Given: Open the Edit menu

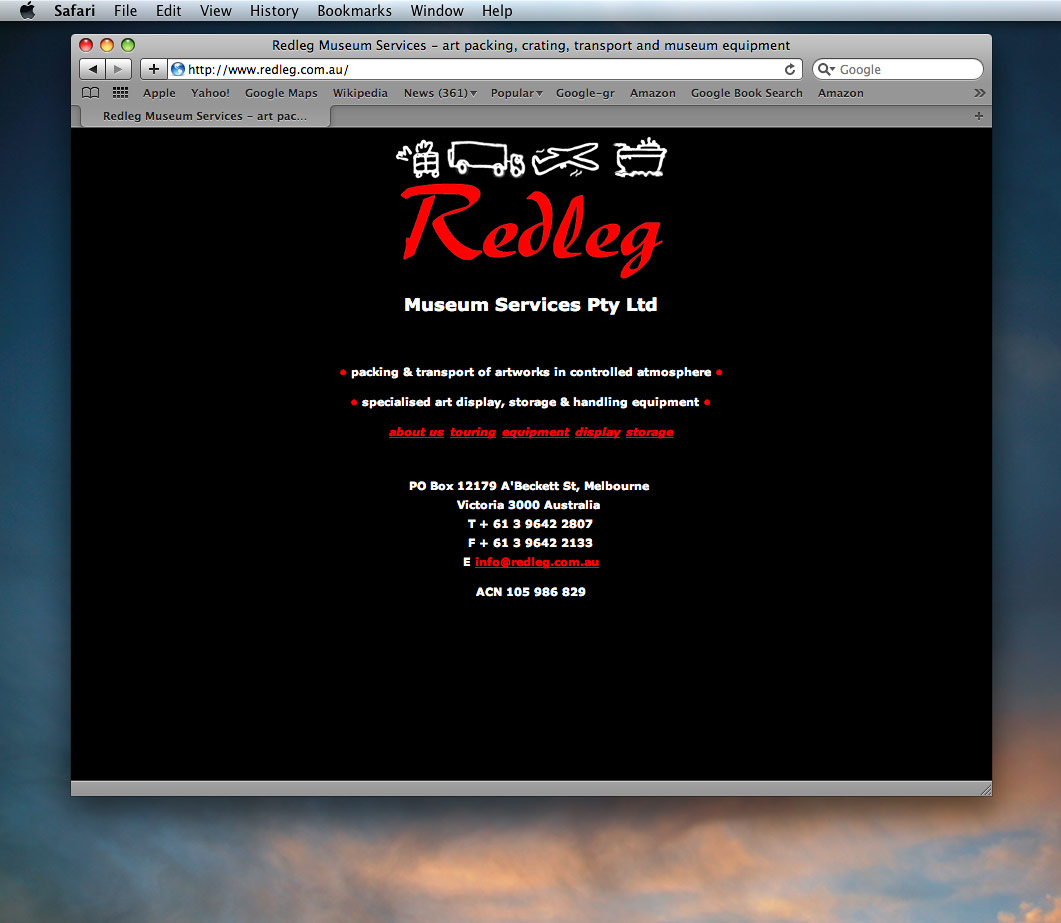Looking at the screenshot, I should [x=168, y=11].
